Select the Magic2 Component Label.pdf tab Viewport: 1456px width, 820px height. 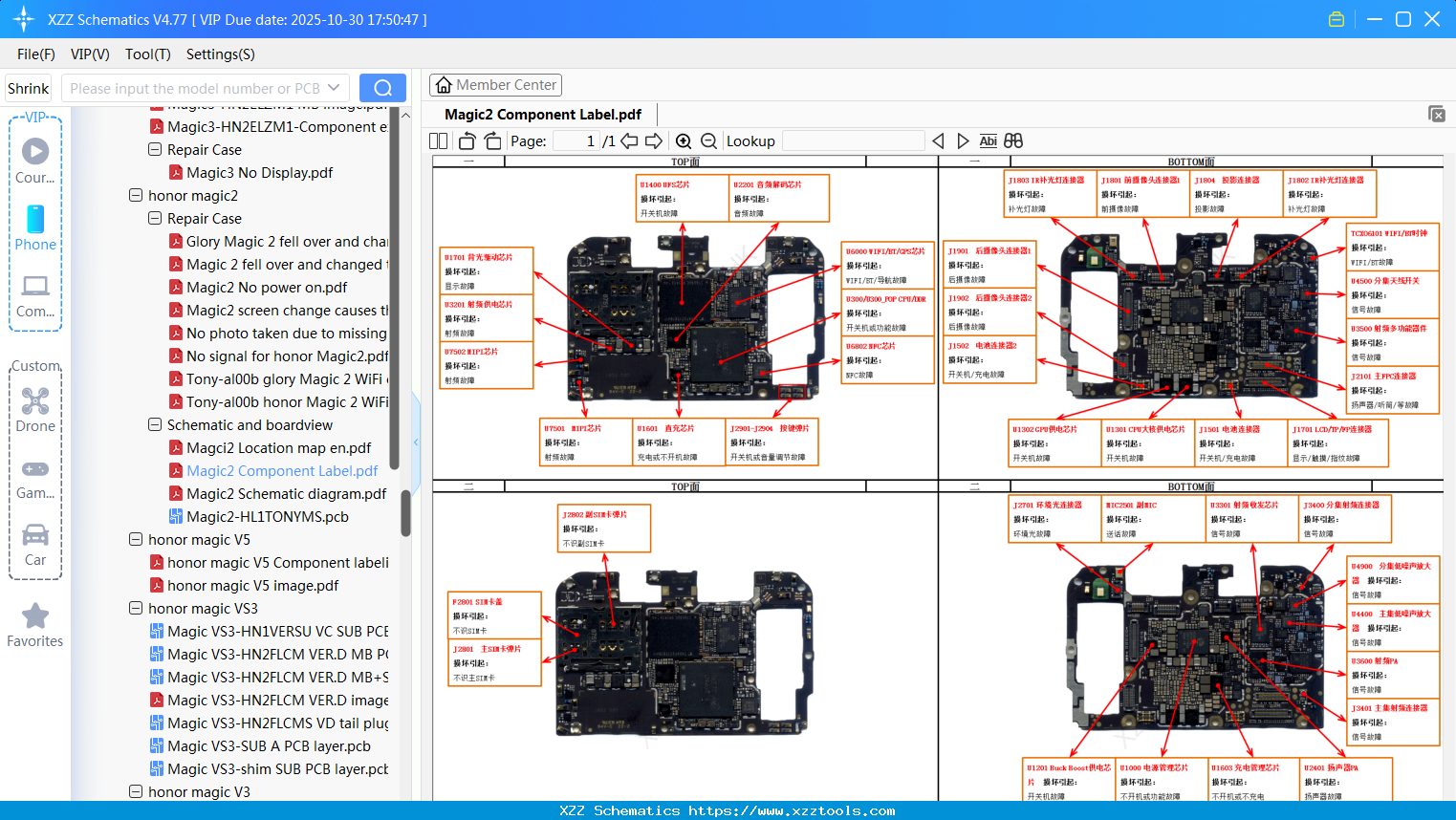coord(543,114)
